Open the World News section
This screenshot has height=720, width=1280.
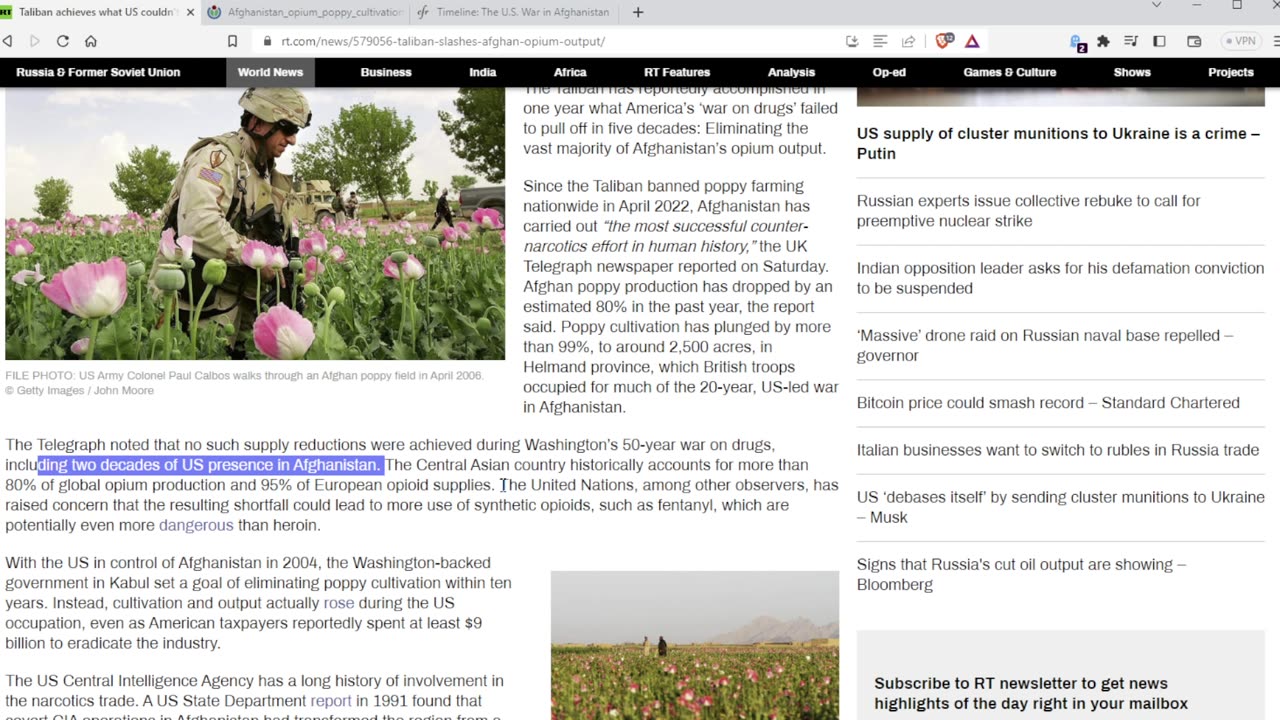tap(270, 72)
